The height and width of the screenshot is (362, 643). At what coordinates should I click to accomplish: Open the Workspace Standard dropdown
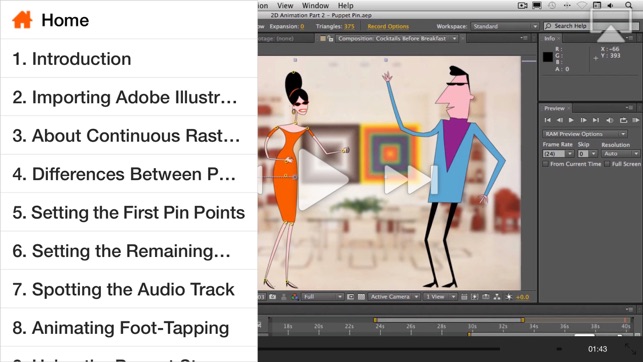[504, 26]
